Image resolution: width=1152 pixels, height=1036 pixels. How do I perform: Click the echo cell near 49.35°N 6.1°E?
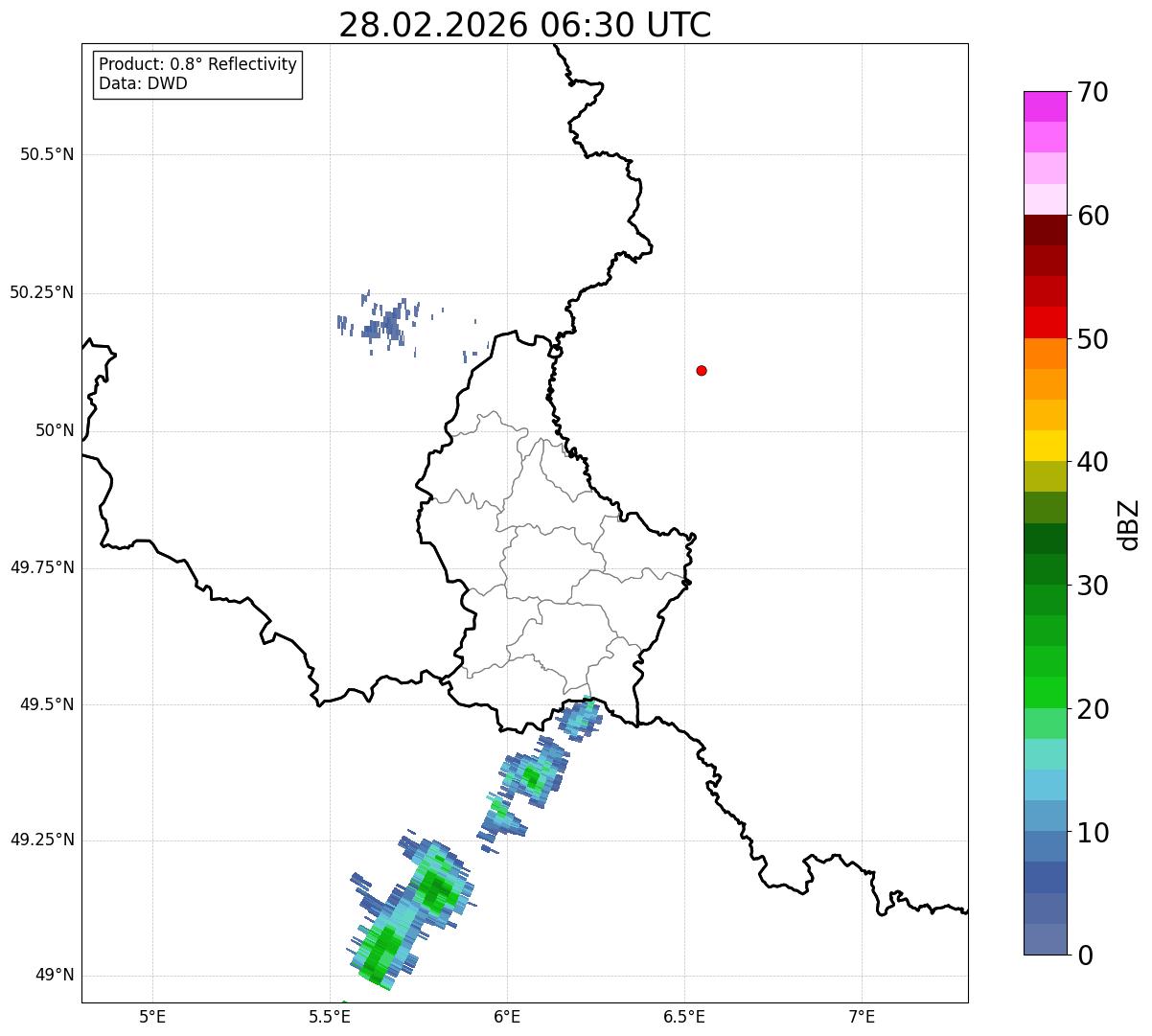pyautogui.click(x=533, y=772)
